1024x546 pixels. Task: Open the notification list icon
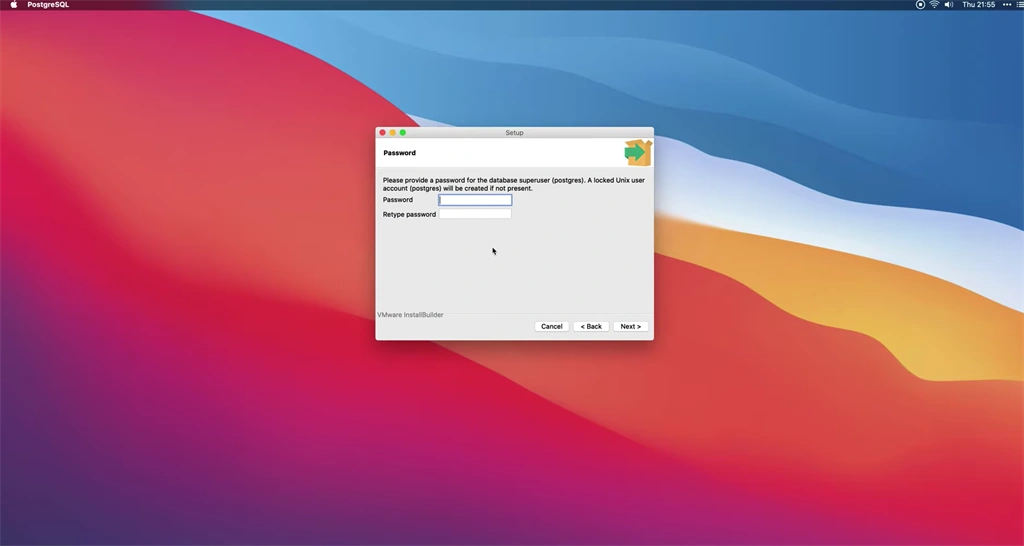[x=1020, y=5]
